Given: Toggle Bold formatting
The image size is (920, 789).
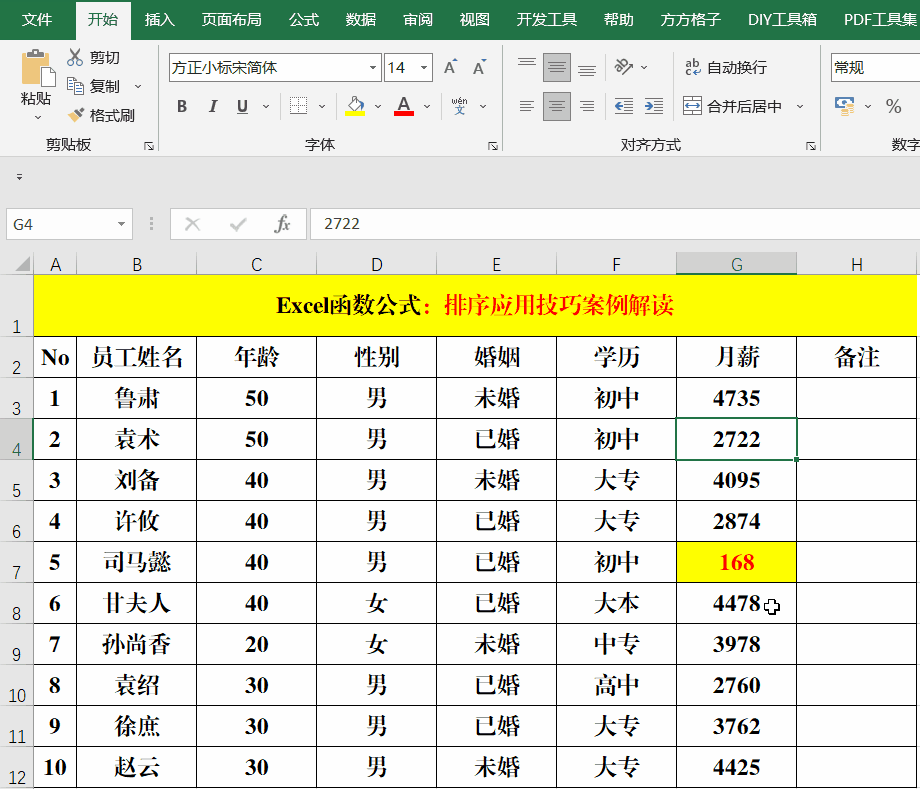Looking at the screenshot, I should [x=182, y=106].
